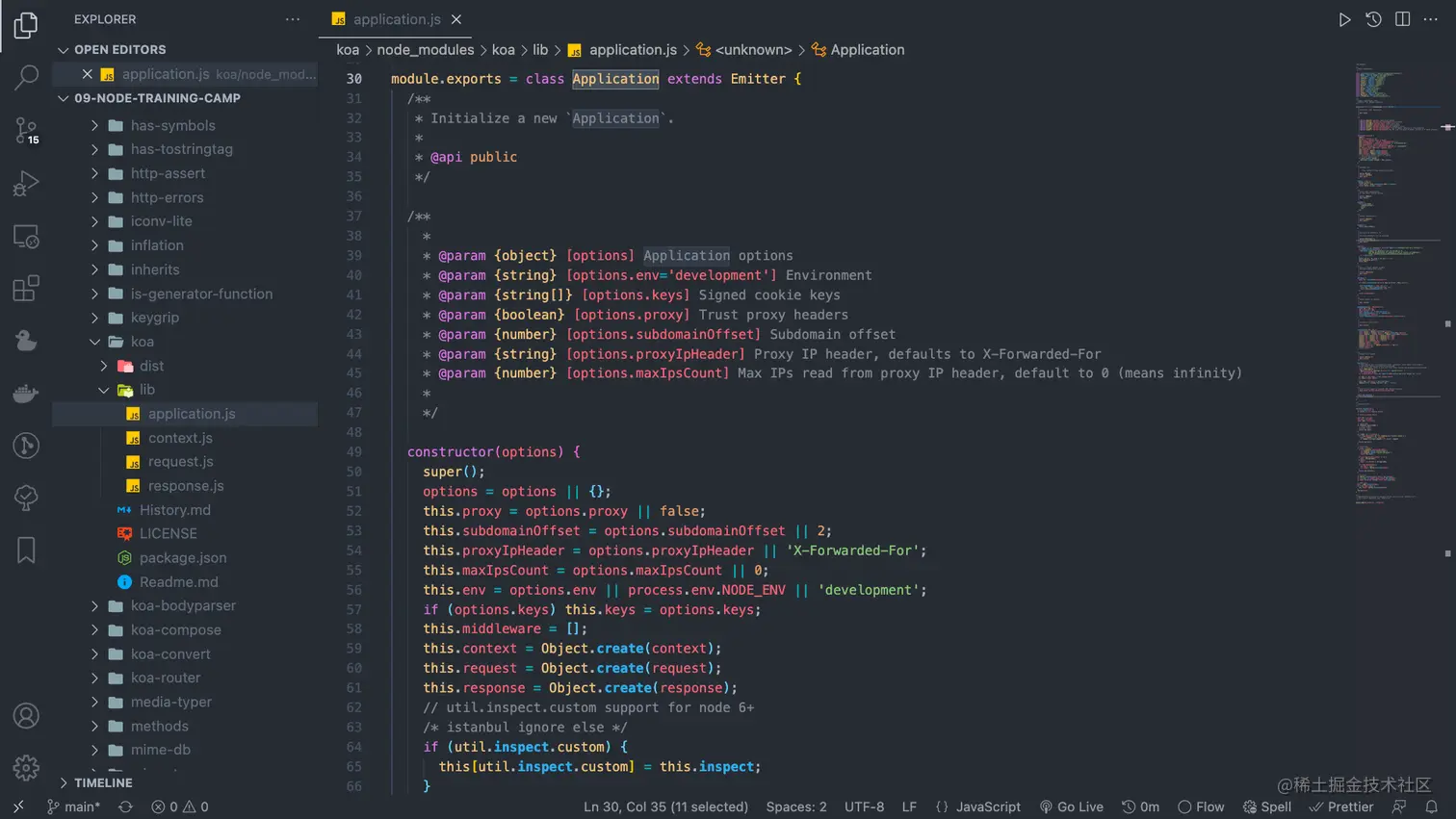Click the 0m time tracker status item
1456x819 pixels.
(x=1140, y=807)
